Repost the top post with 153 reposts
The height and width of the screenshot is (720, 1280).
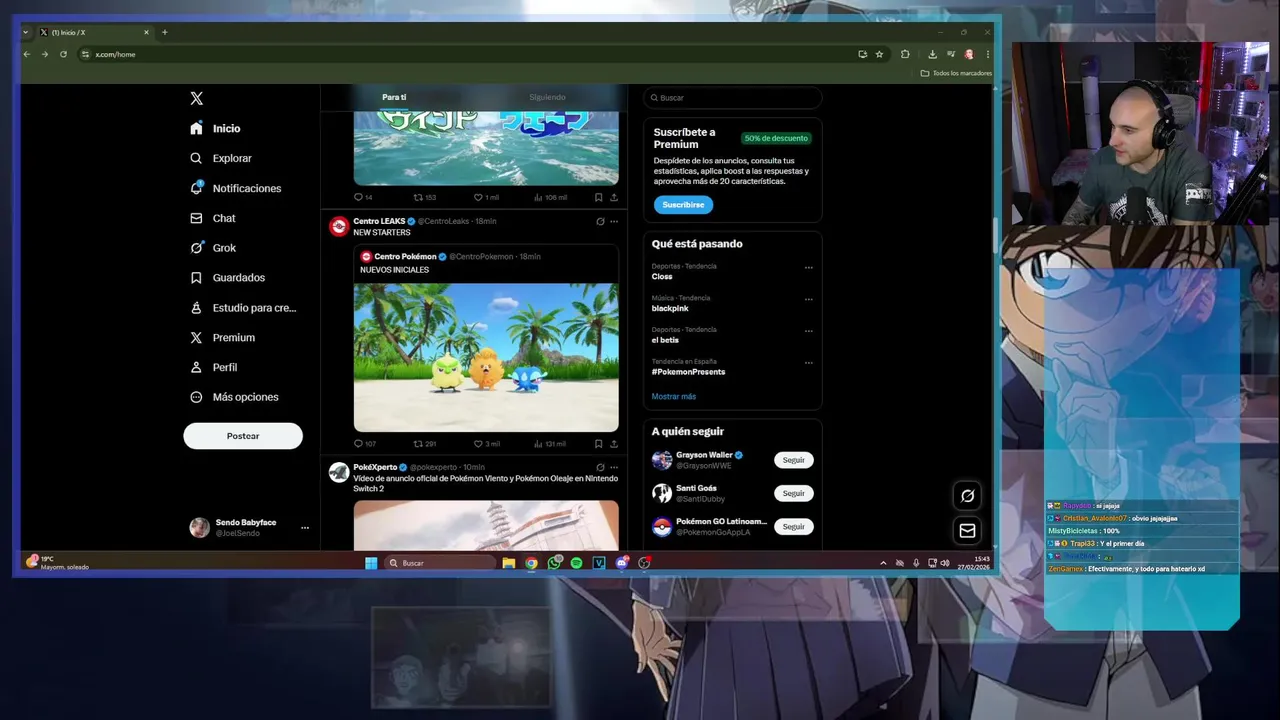coord(419,197)
